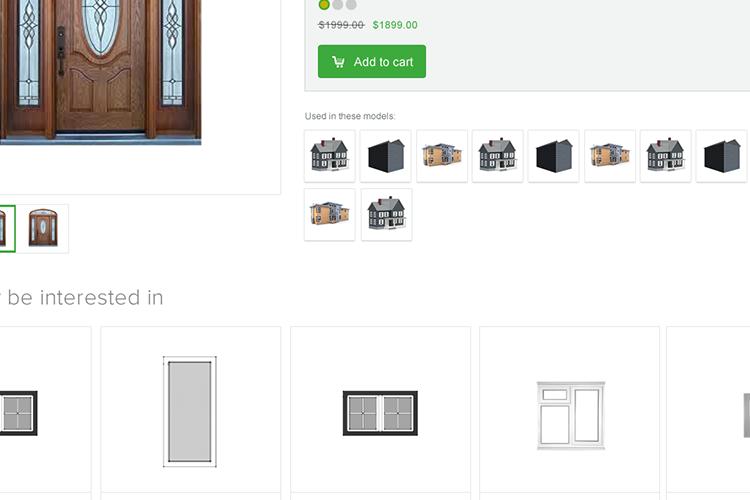Open the fifth model thumbnail, dark building
Screen dimensions: 750x500
[553, 156]
